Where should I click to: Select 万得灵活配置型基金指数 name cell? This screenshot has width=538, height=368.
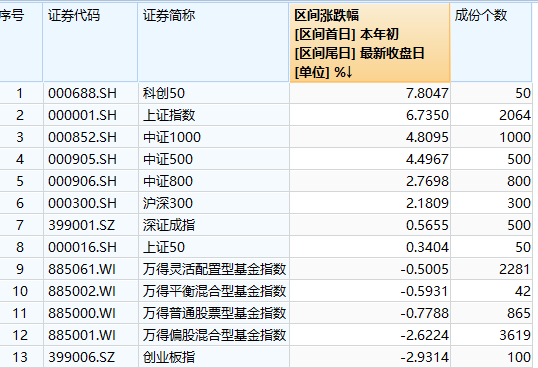coord(214,269)
